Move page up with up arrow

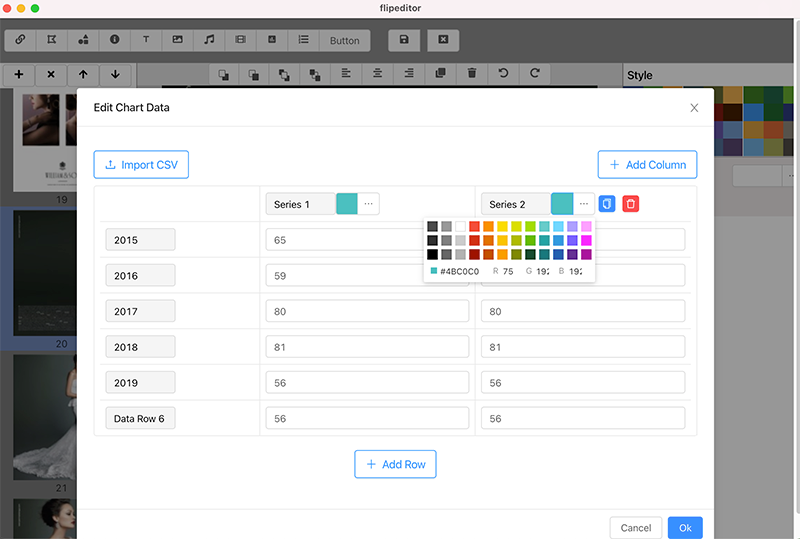[x=83, y=75]
